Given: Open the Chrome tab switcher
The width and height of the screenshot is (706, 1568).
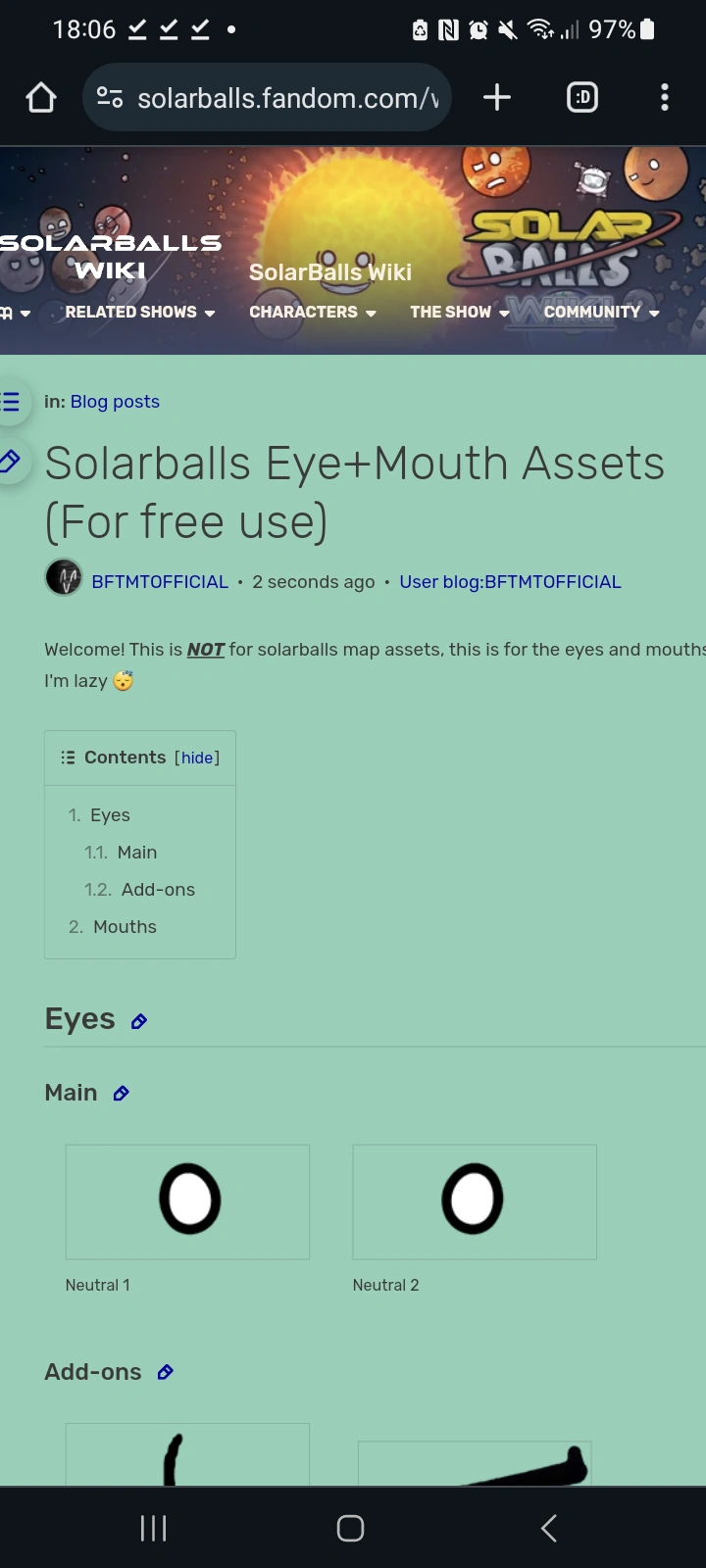Looking at the screenshot, I should (x=581, y=97).
